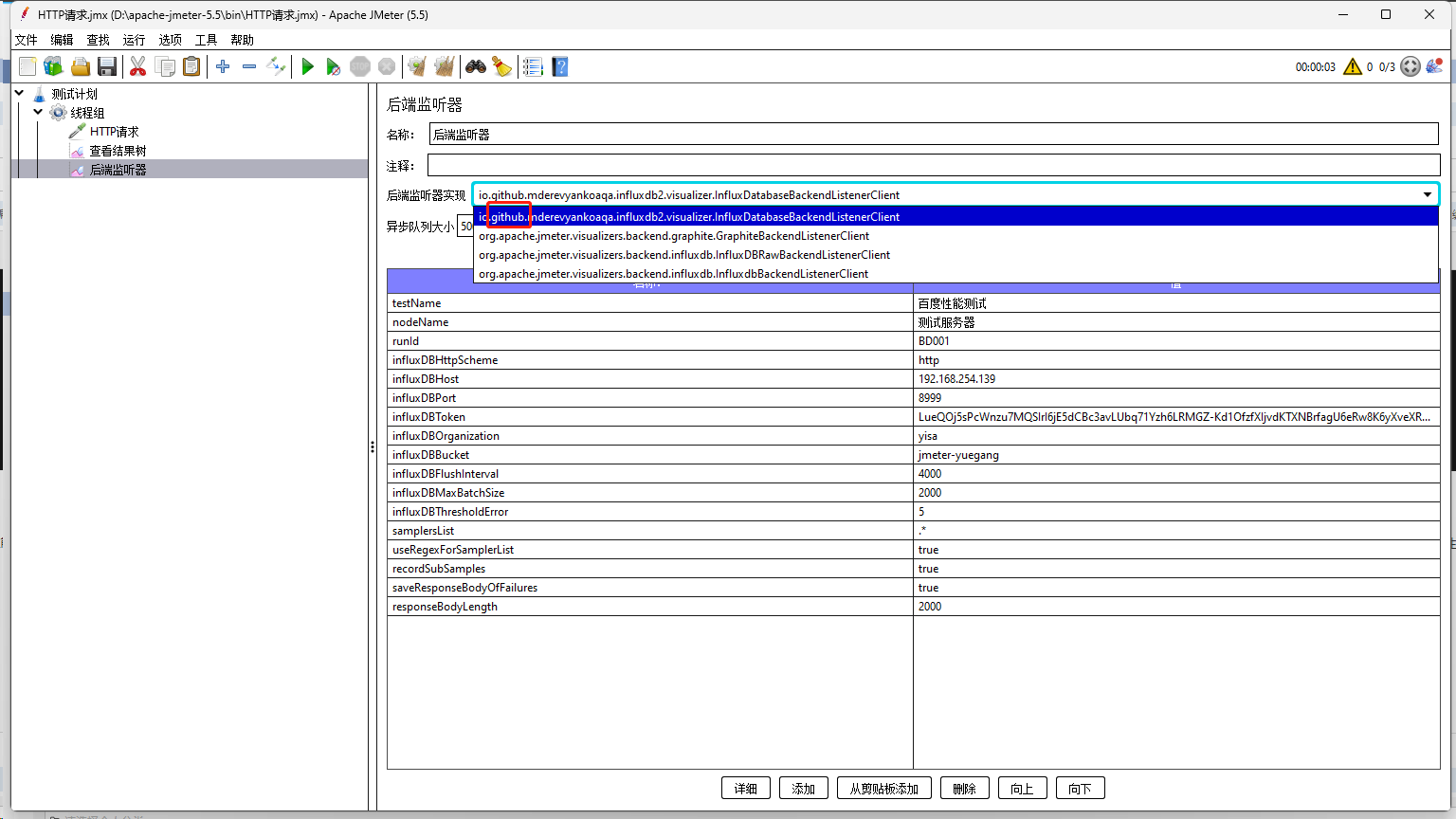Viewport: 1456px width, 819px height.
Task: Click the 向上 button
Action: coord(1023,789)
